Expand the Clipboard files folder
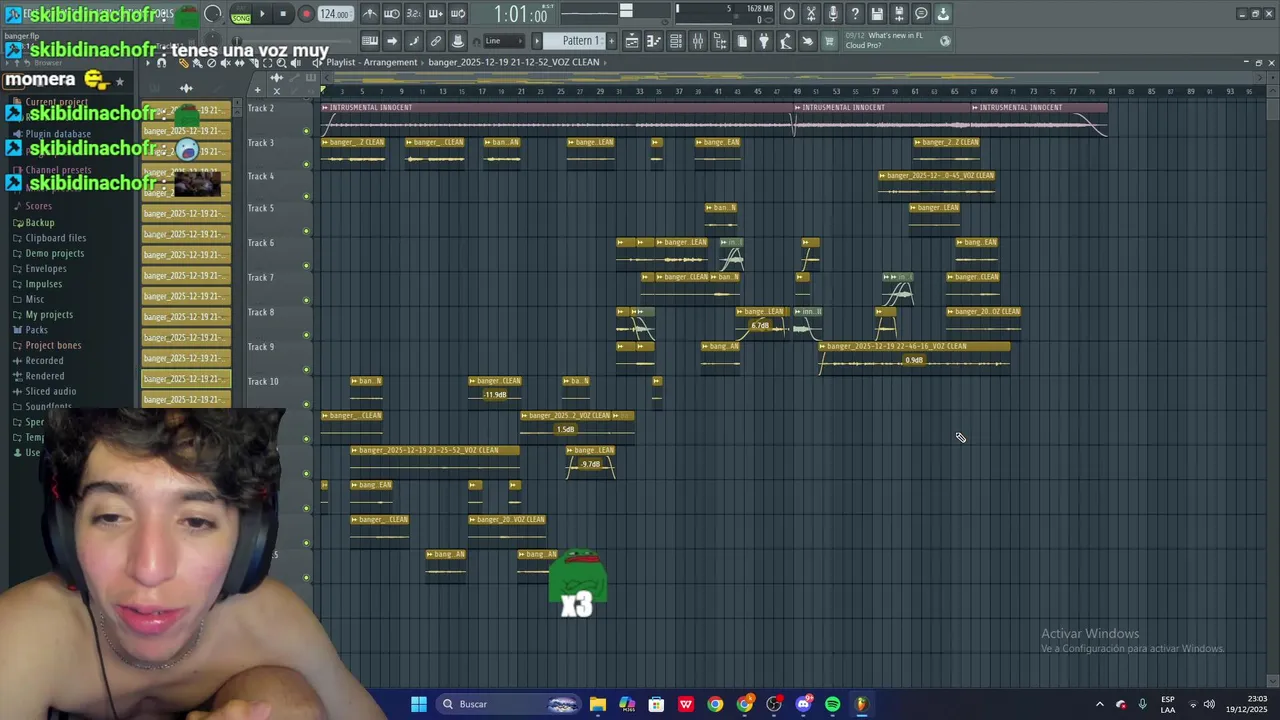The image size is (1280, 720). point(56,238)
